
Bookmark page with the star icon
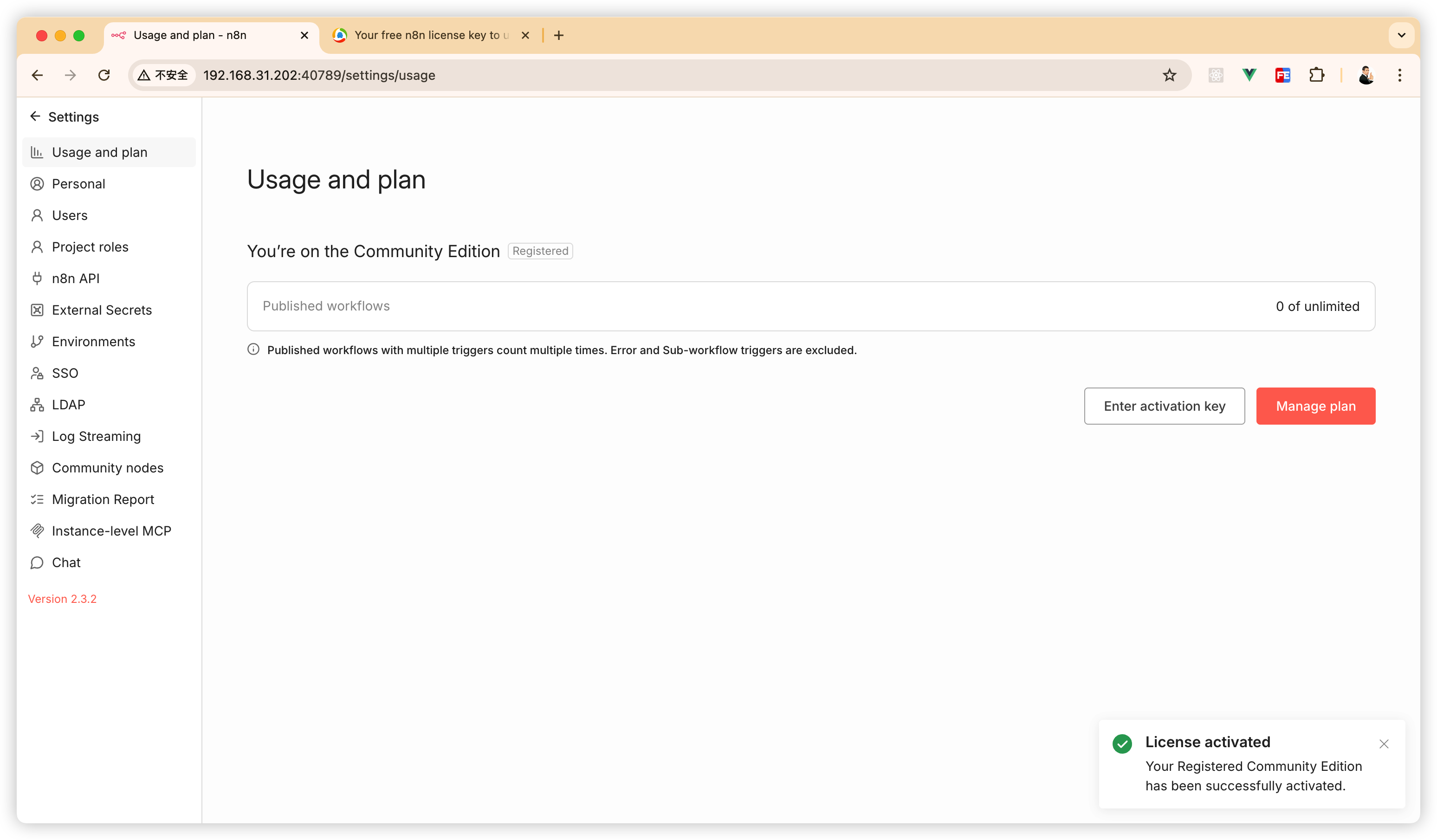1170,75
